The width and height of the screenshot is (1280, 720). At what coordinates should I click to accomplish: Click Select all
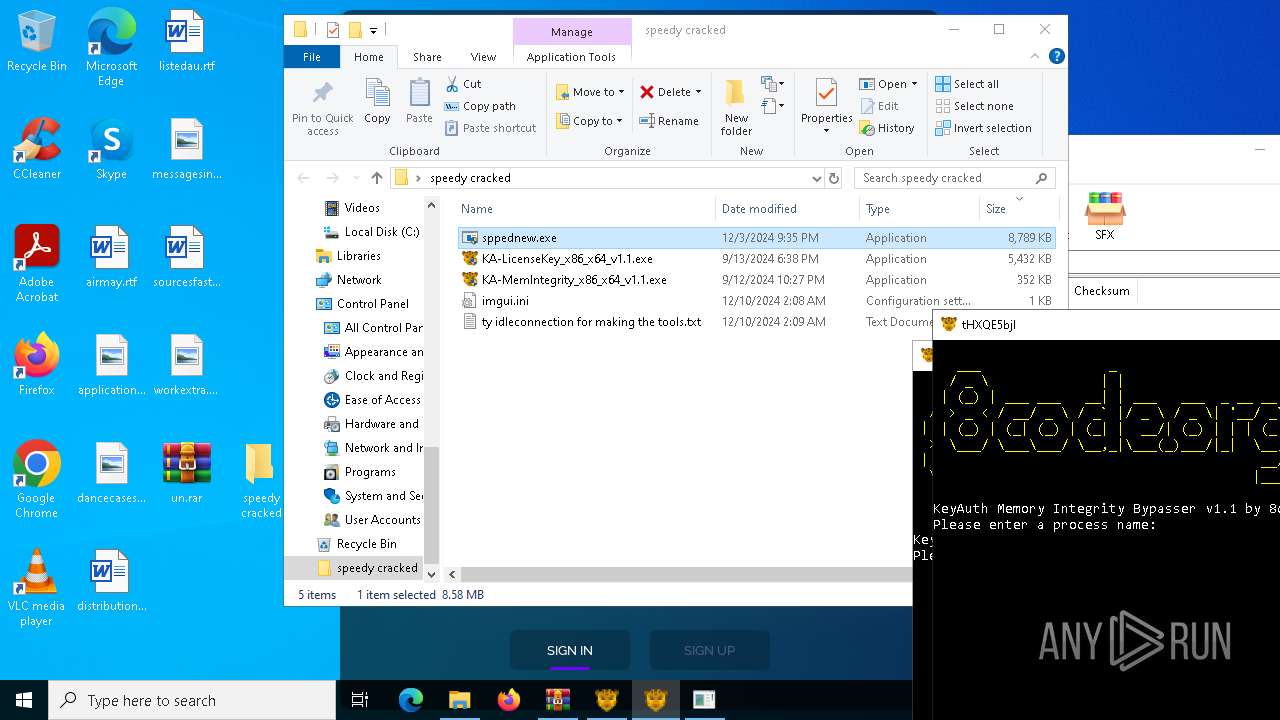(x=967, y=84)
